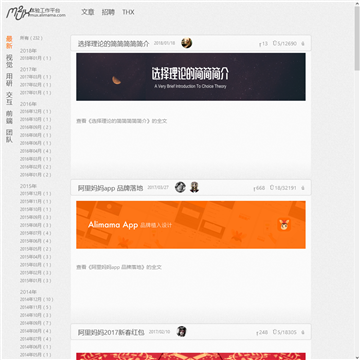The height and width of the screenshot is (360, 360).
Task: Select the 团队 category tab
Action: [x=9, y=136]
